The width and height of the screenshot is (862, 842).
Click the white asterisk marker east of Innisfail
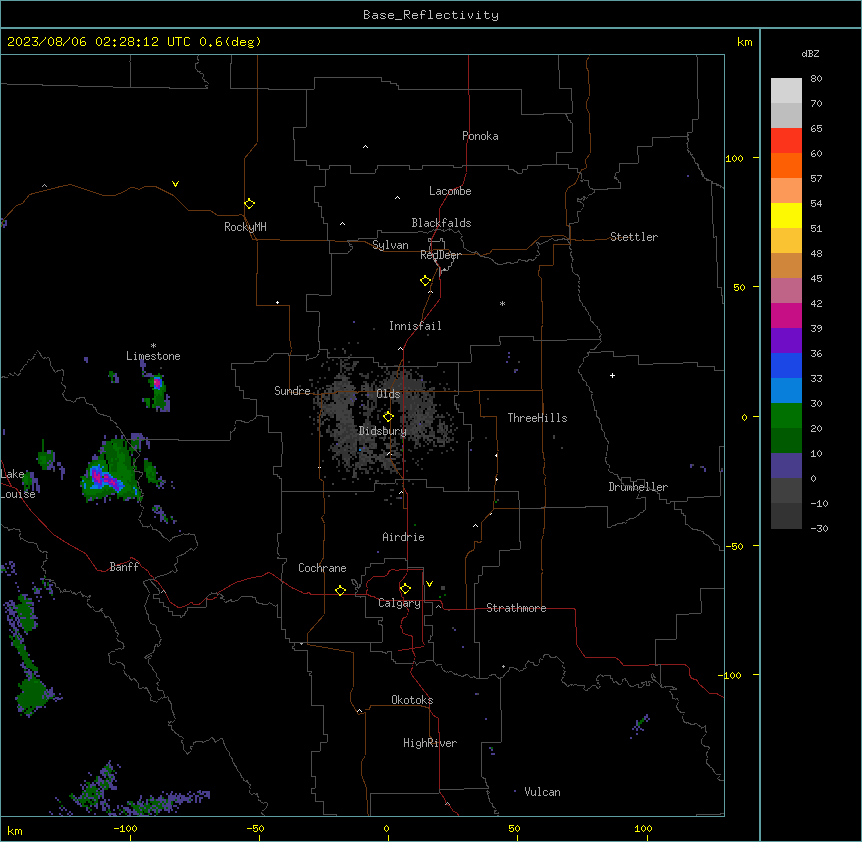coord(502,303)
